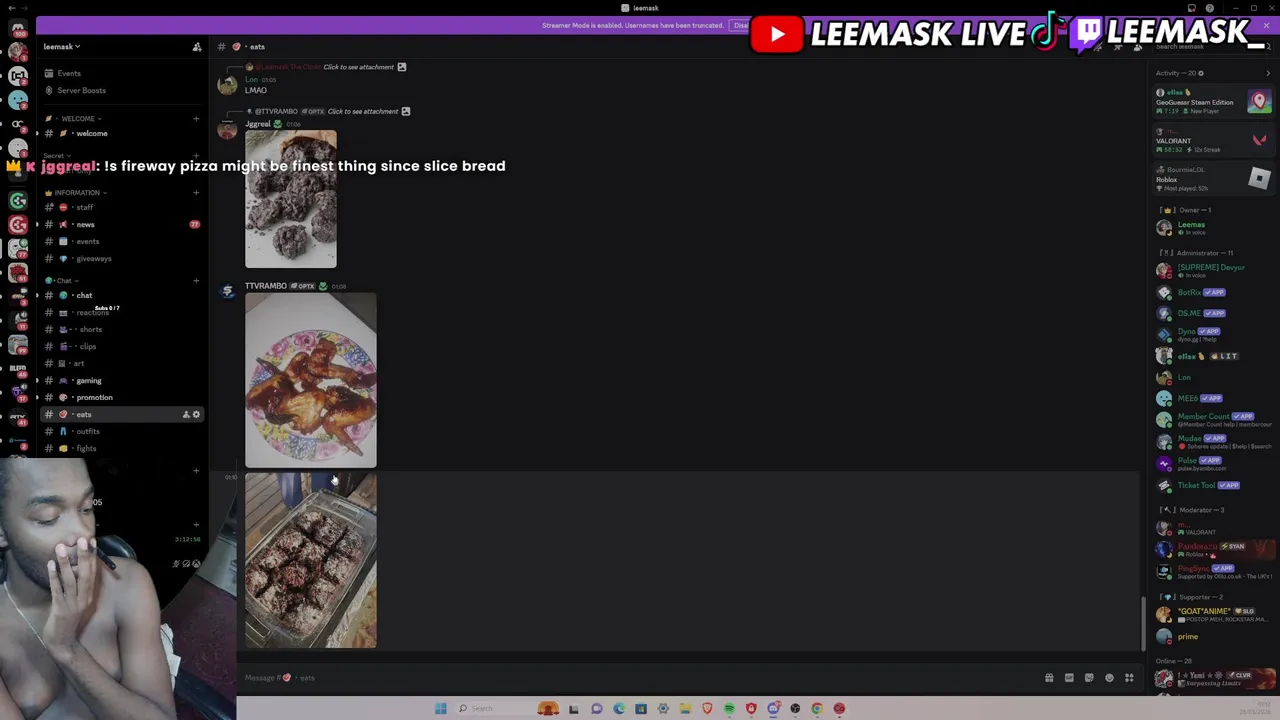Collapse the WELCOME channel category

point(77,119)
